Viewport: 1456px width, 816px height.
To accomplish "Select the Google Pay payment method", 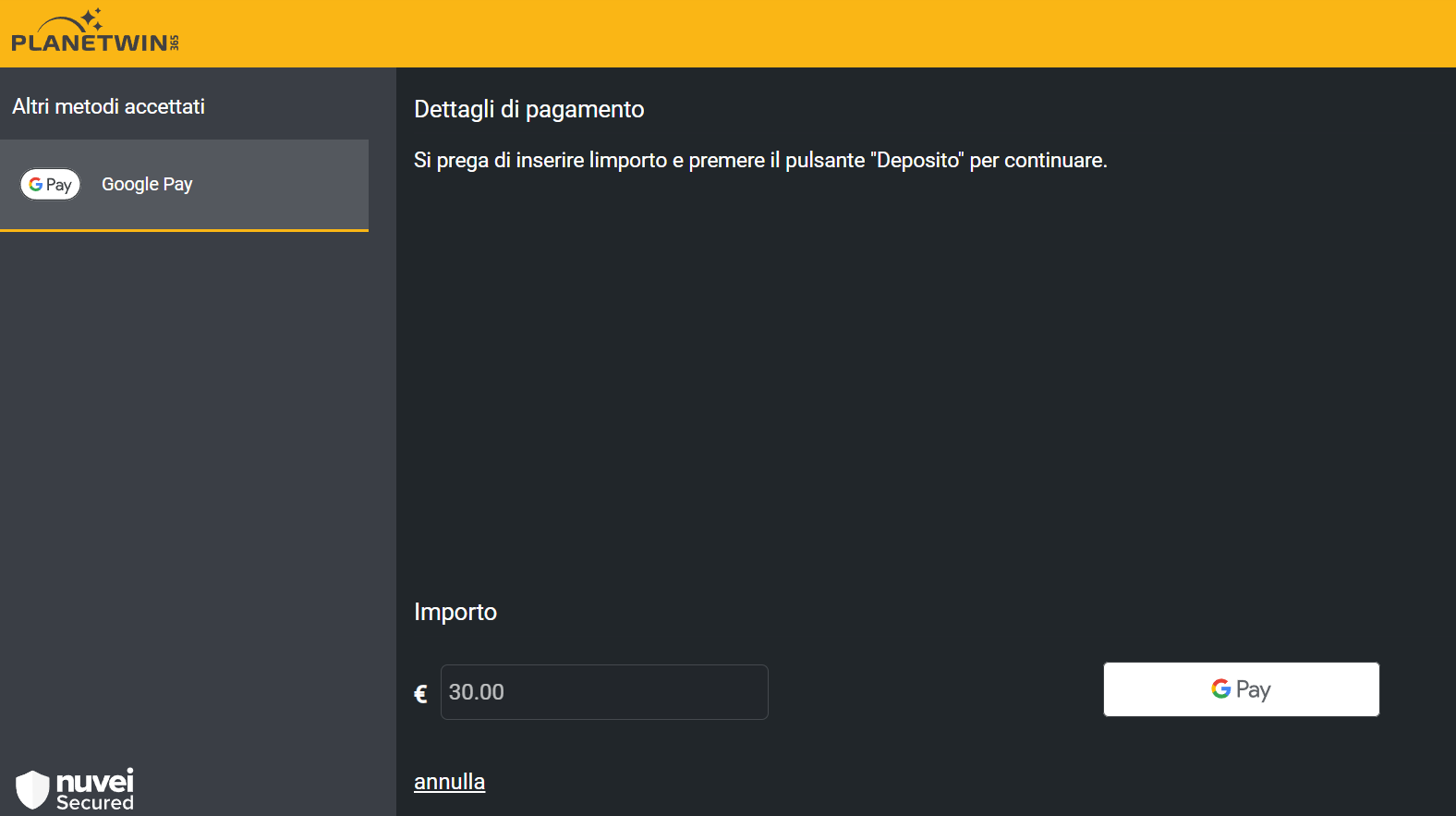I will coord(184,184).
